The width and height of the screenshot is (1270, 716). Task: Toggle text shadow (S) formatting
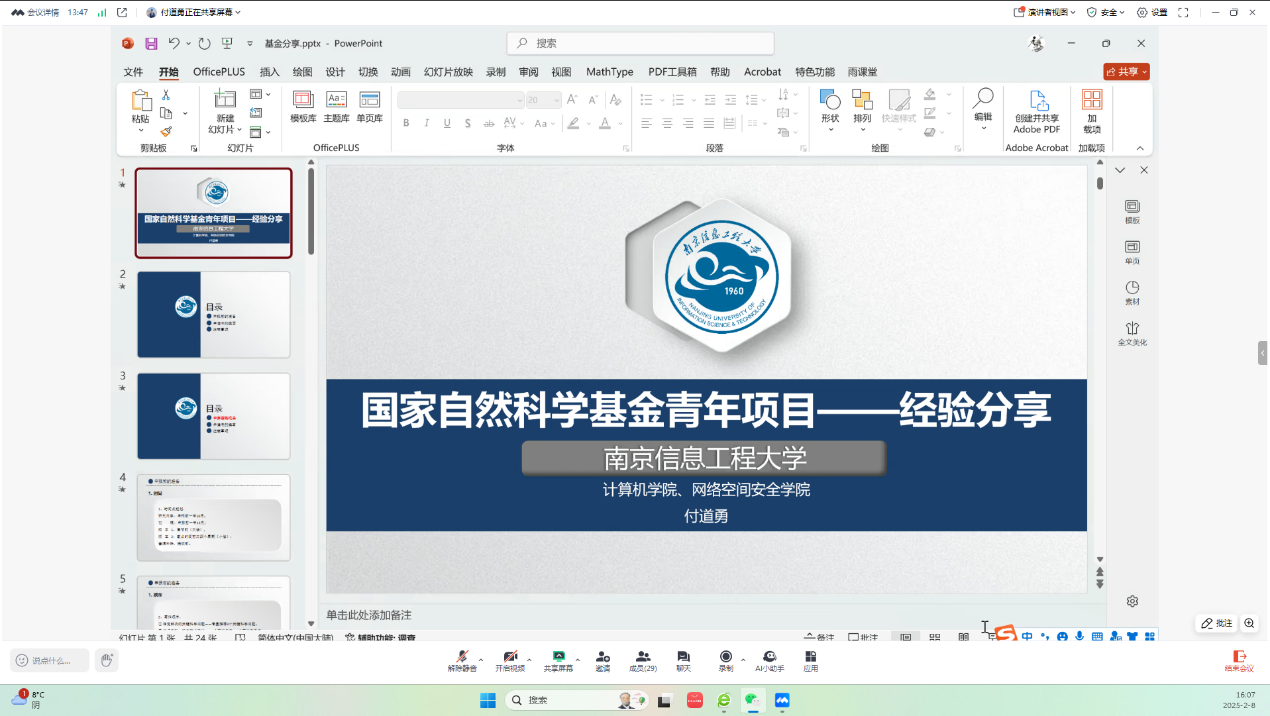[x=468, y=123]
